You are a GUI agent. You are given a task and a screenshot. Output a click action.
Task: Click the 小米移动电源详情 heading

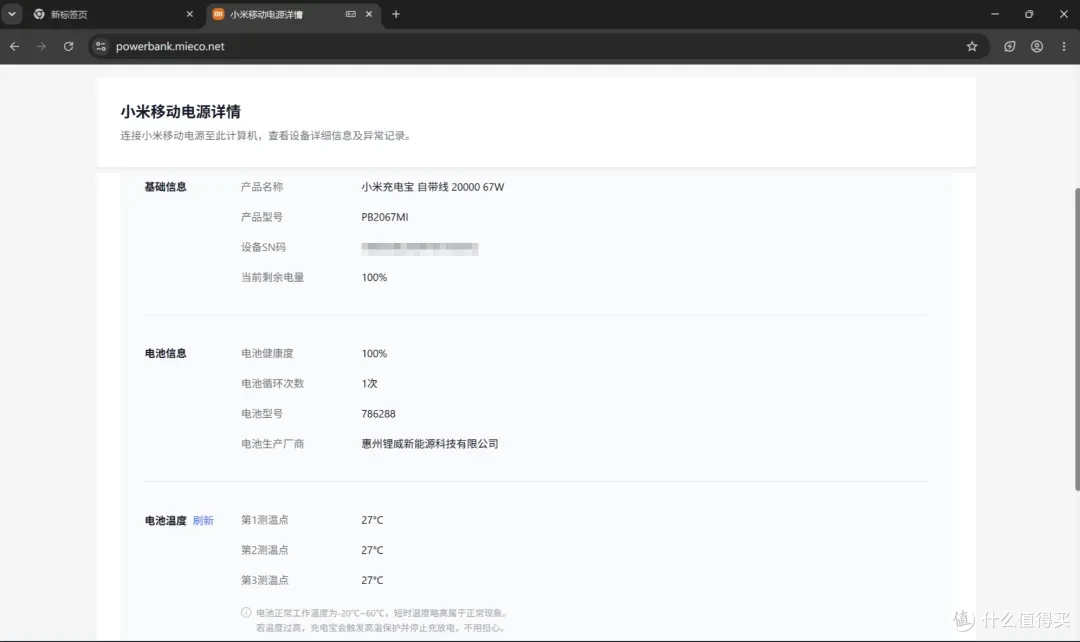click(x=180, y=112)
